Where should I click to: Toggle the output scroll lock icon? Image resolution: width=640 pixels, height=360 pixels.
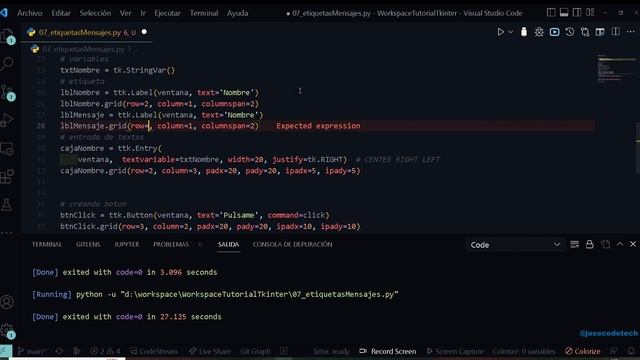click(589, 244)
